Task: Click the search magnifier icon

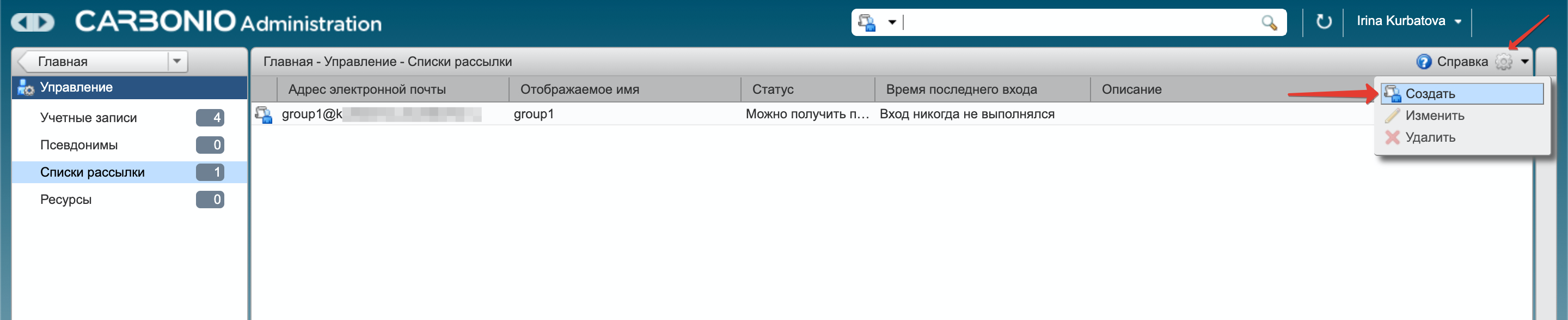Action: (1269, 22)
